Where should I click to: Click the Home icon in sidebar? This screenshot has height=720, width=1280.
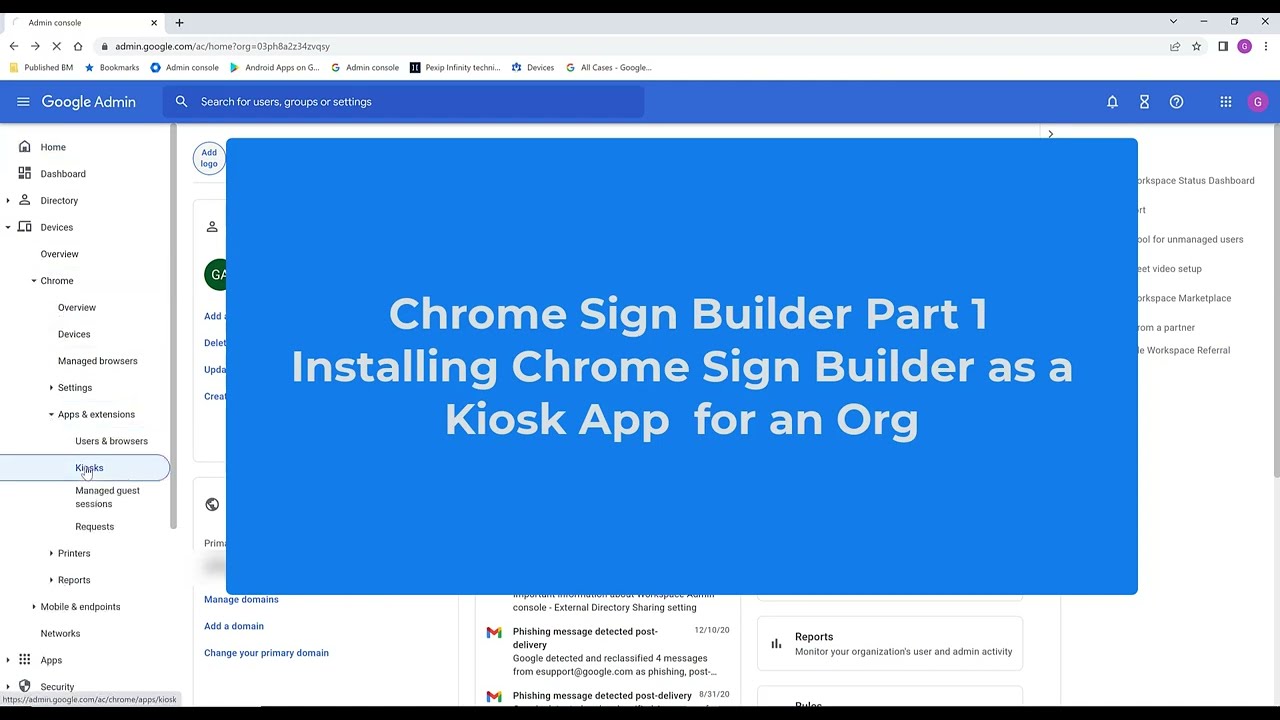[x=24, y=147]
